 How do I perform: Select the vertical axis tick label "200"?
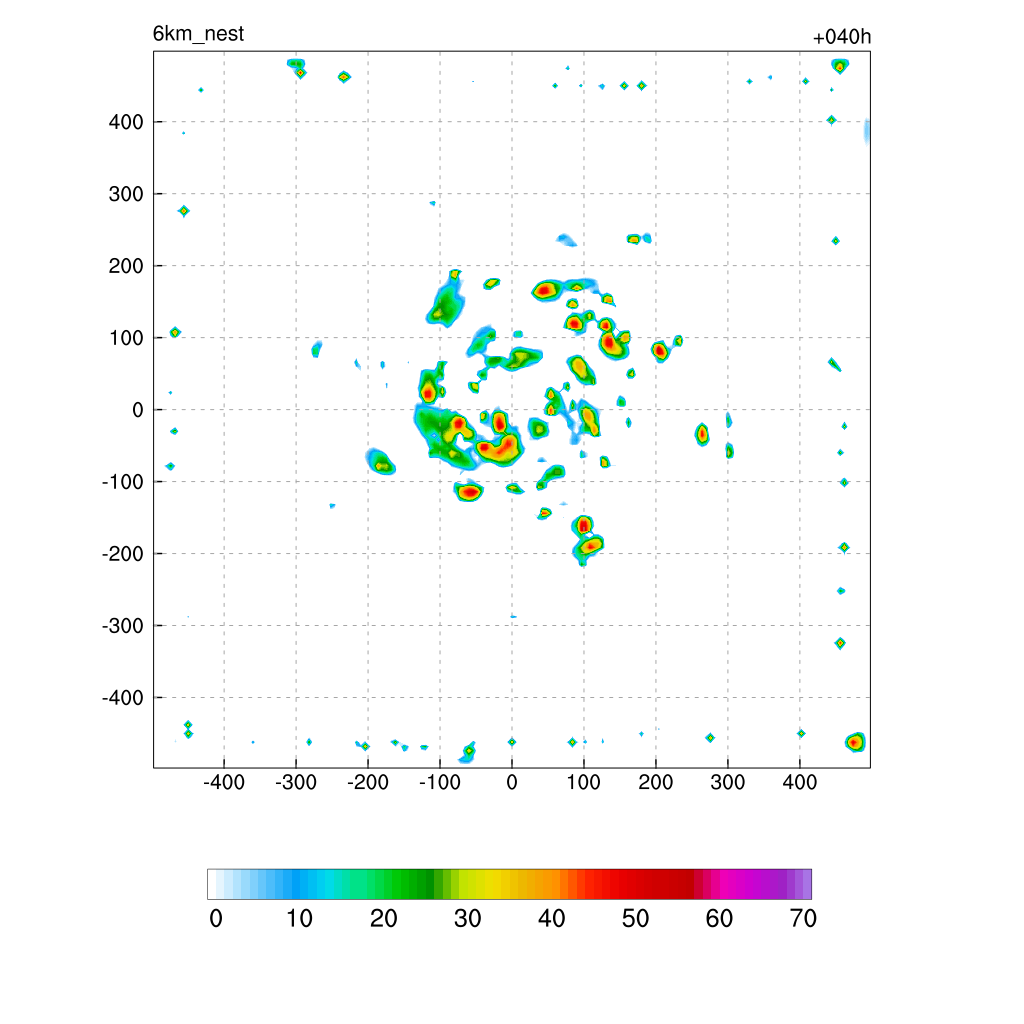tap(126, 266)
